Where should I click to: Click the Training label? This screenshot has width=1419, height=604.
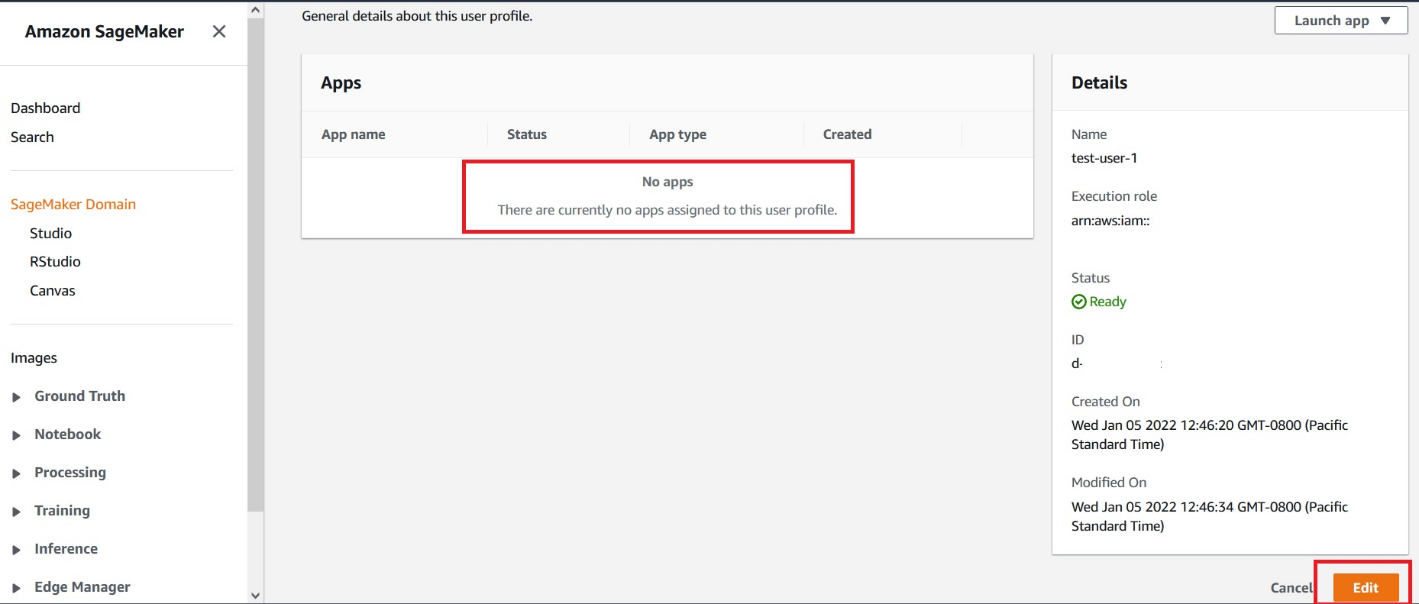tap(62, 510)
